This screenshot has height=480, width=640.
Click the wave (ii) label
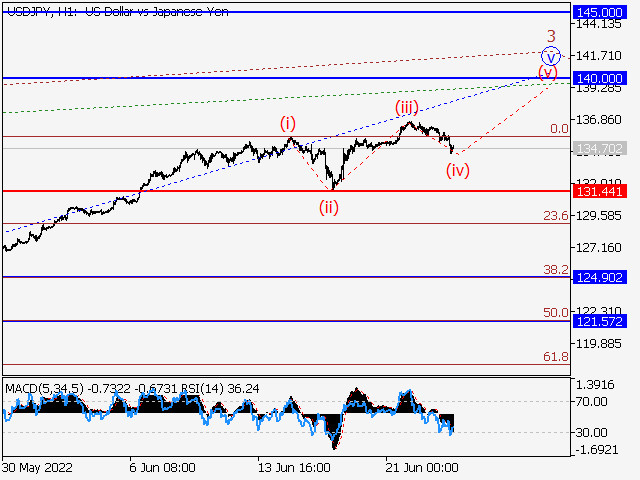(x=329, y=207)
